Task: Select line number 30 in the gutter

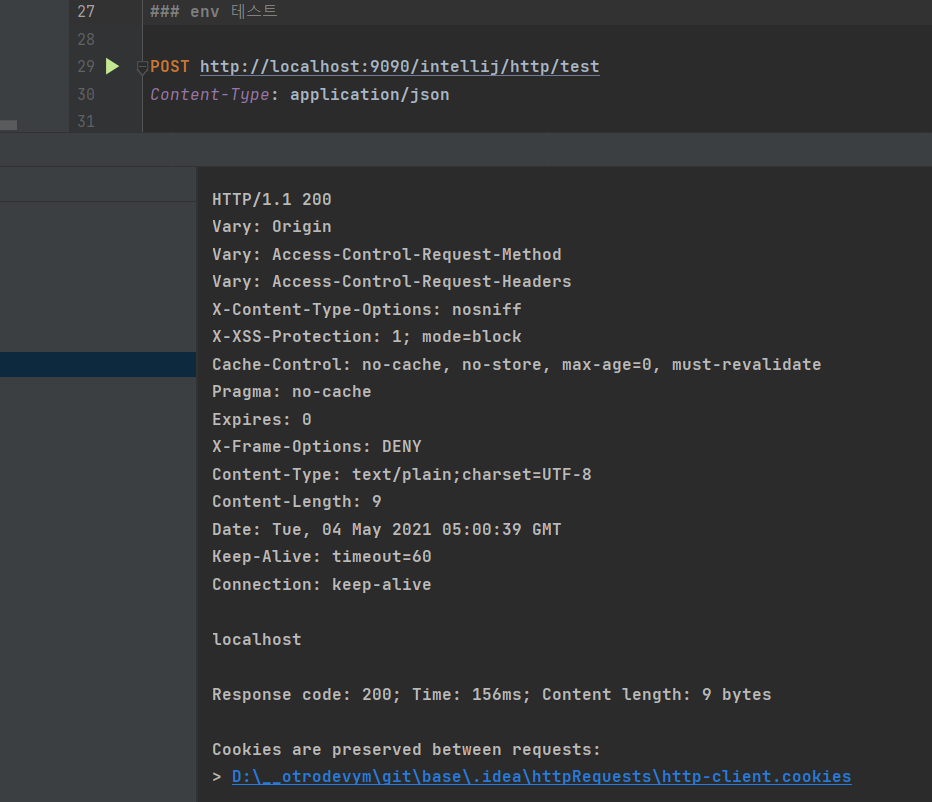Action: (x=86, y=95)
